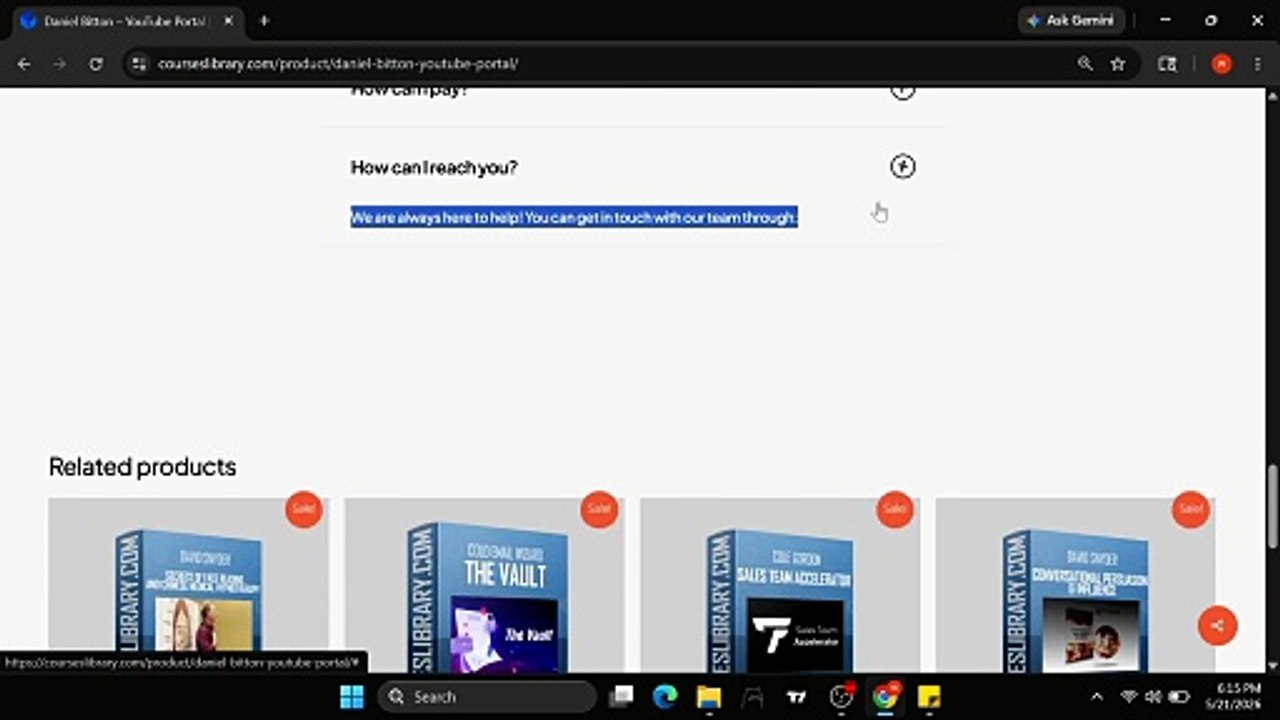Image resolution: width=1280 pixels, height=720 pixels.
Task: Expand the "How can I pay?" plus icon
Action: point(902,91)
